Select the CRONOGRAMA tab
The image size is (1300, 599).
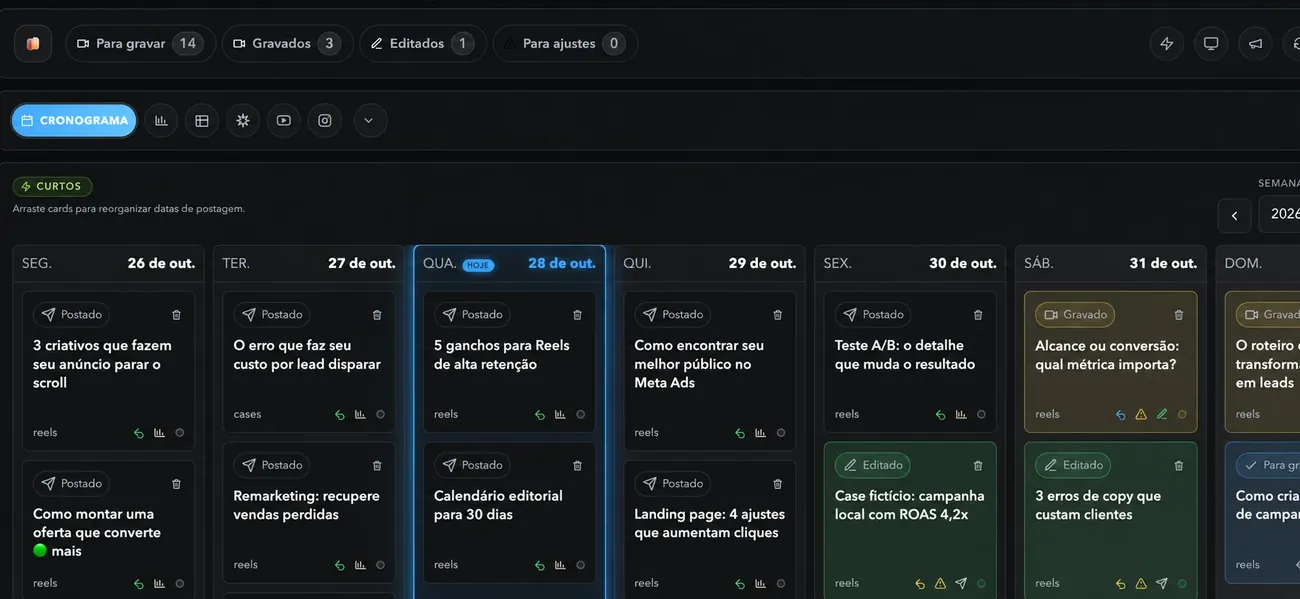[x=74, y=120]
